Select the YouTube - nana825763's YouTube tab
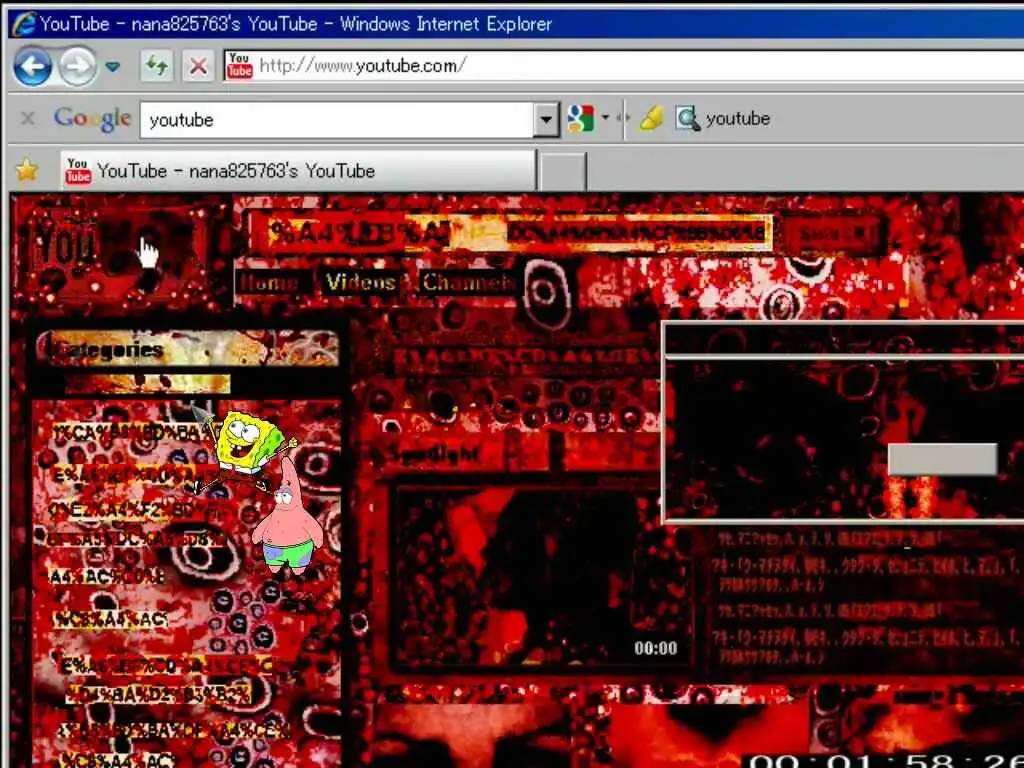 [298, 171]
